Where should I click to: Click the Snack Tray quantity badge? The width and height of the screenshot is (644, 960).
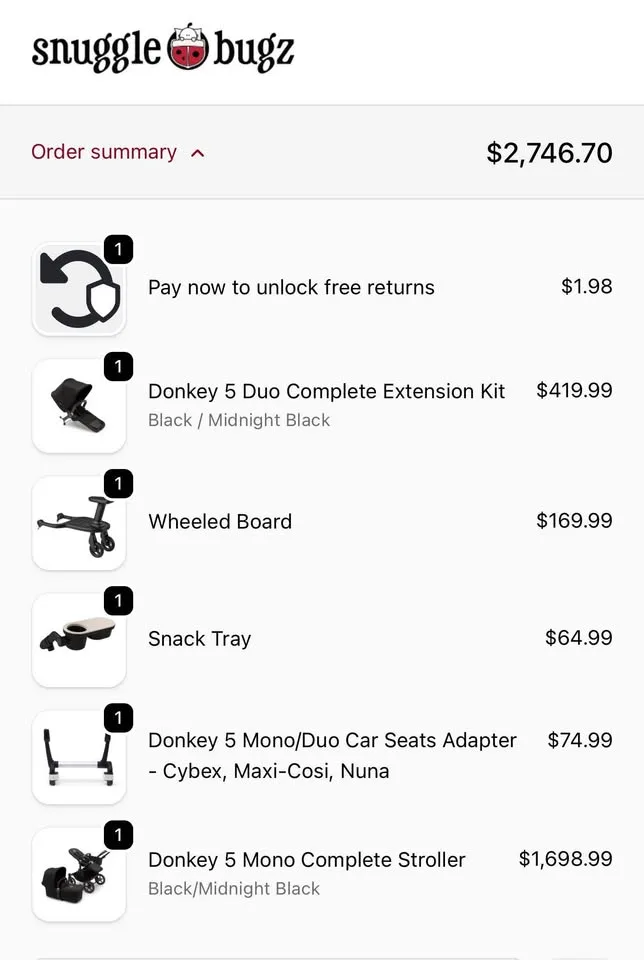pos(119,601)
